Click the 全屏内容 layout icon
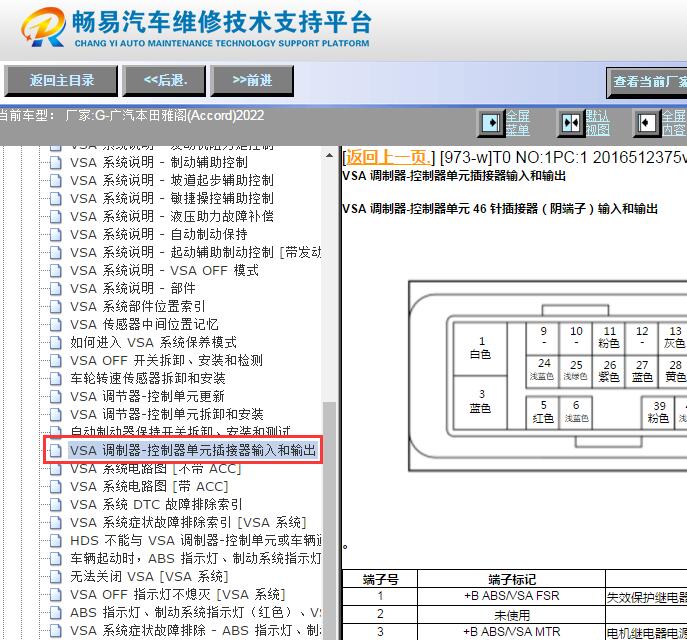Image resolution: width=687 pixels, height=640 pixels. point(647,123)
